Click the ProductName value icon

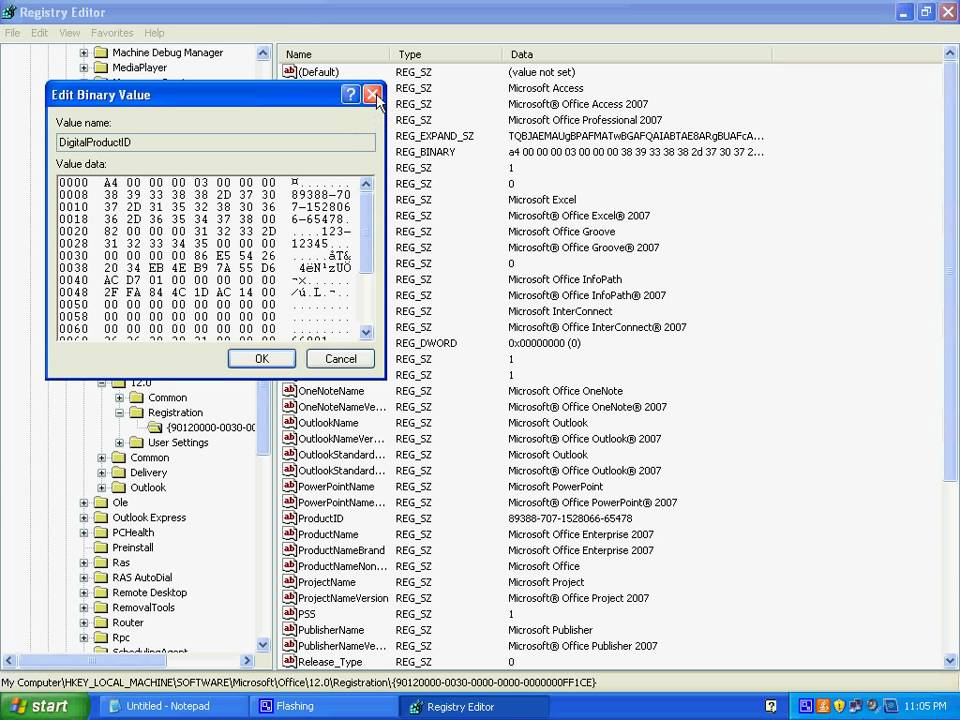click(289, 534)
